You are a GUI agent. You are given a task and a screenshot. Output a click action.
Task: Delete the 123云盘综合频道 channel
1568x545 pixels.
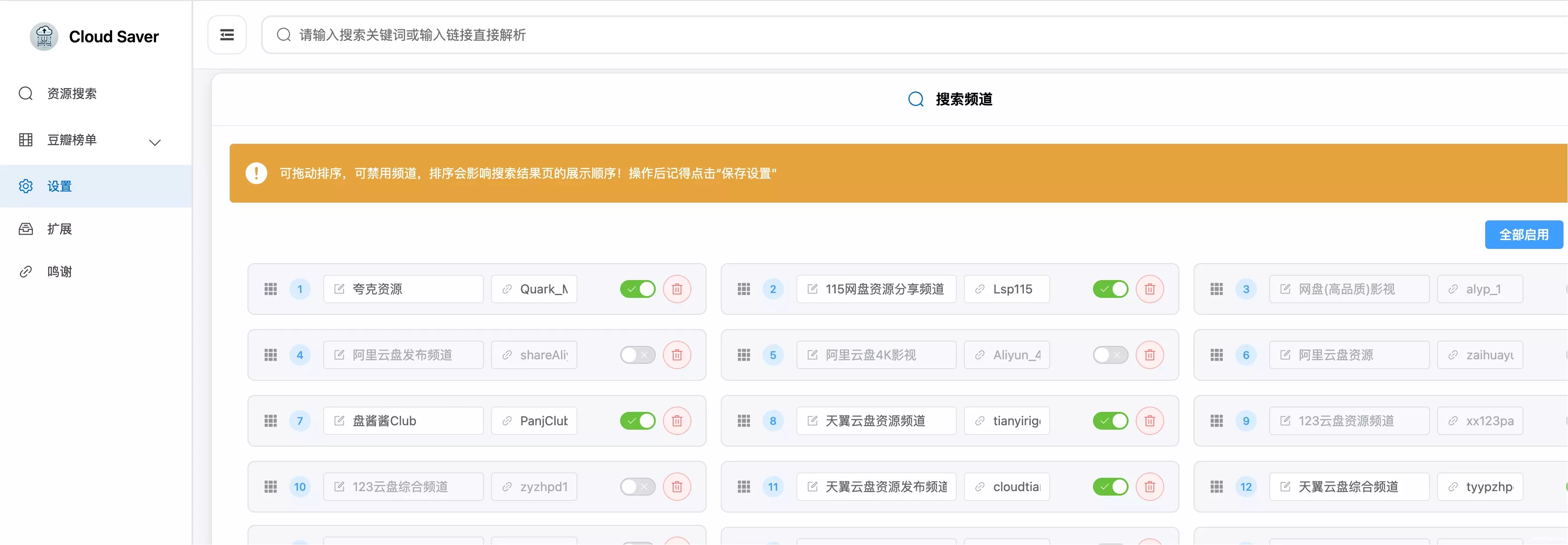pos(677,487)
